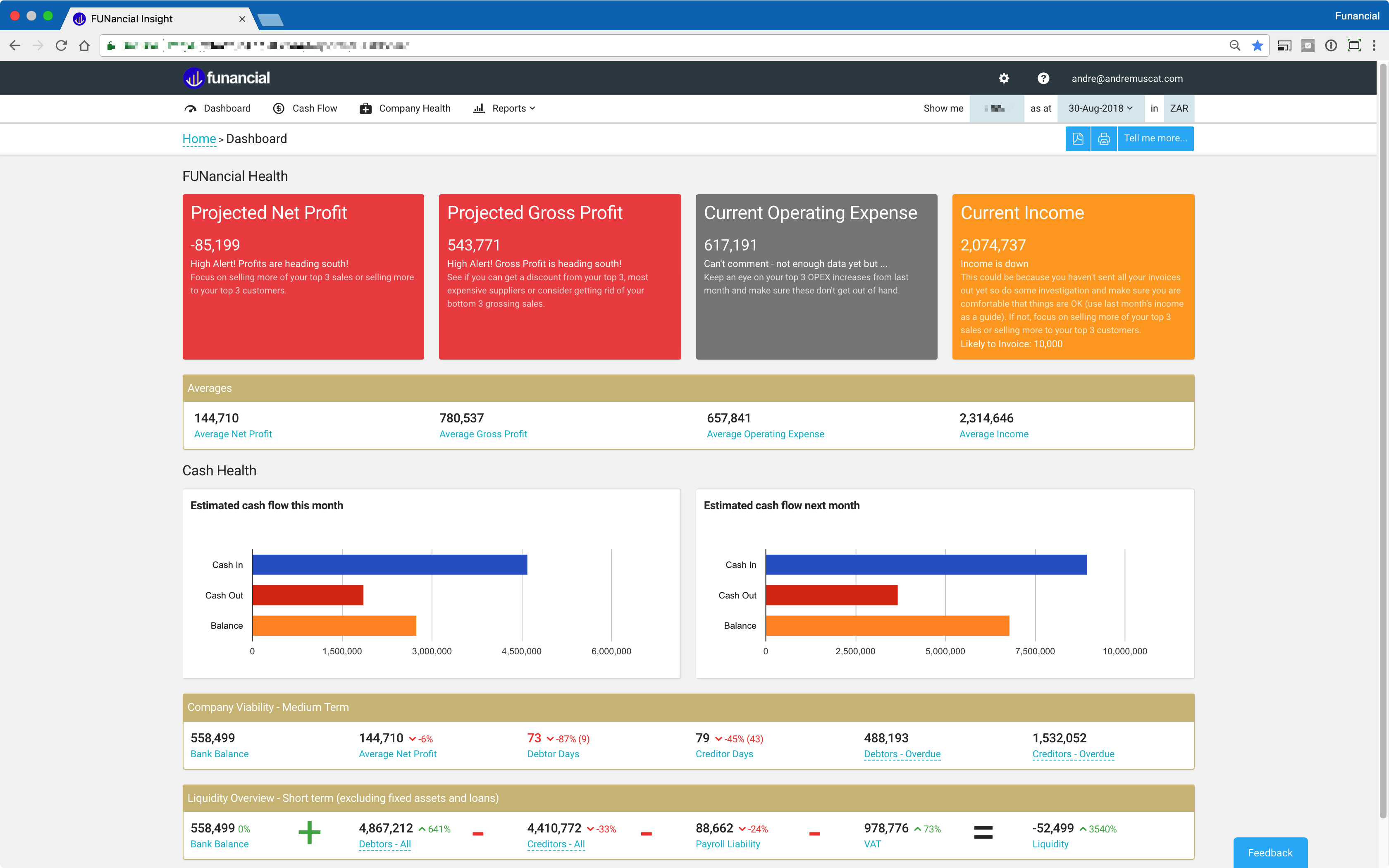Image resolution: width=1389 pixels, height=868 pixels.
Task: Follow the Home breadcrumb link
Action: pos(198,139)
